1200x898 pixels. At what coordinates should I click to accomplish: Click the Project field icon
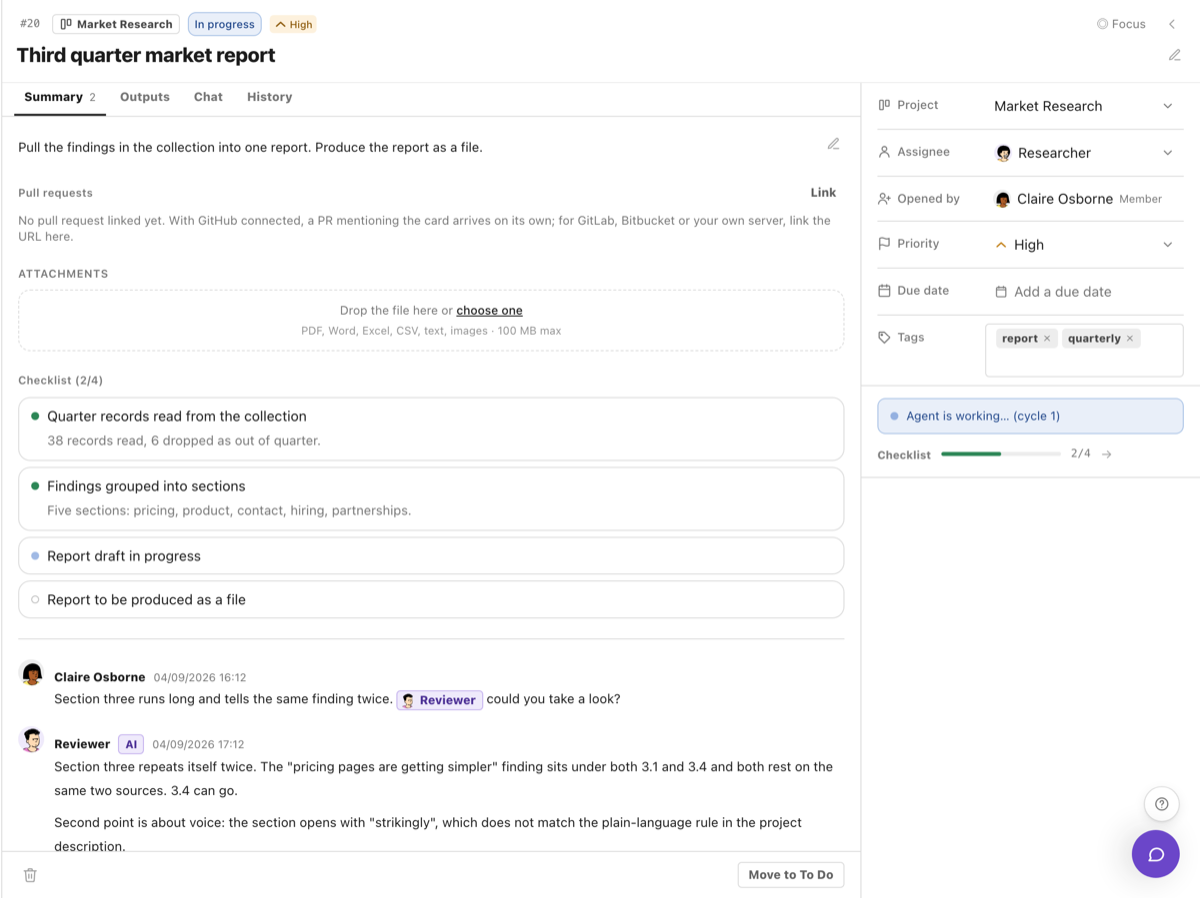coord(884,105)
